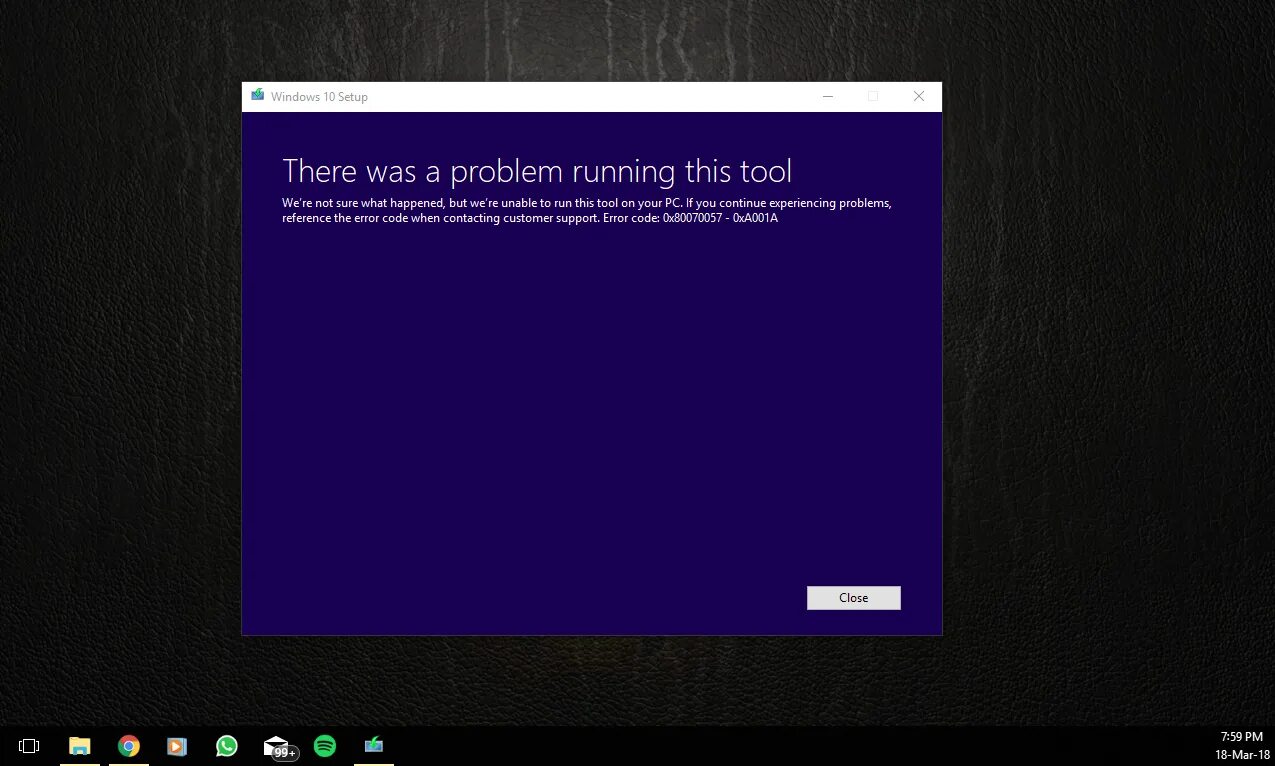Click the error code 0x80070057 - 0xA001A text
The image size is (1275, 766).
click(x=720, y=218)
